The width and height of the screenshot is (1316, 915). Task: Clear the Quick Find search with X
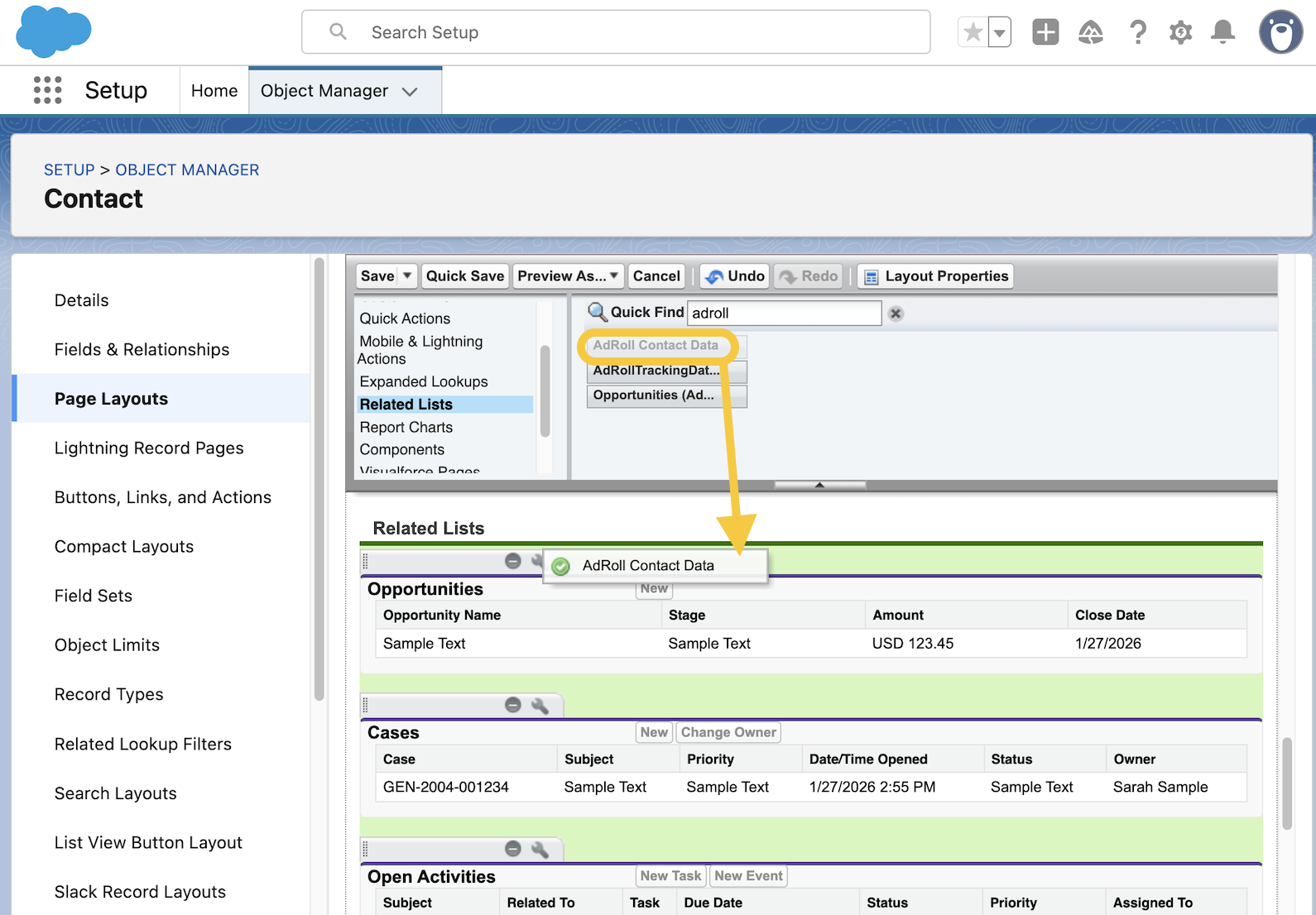point(896,314)
